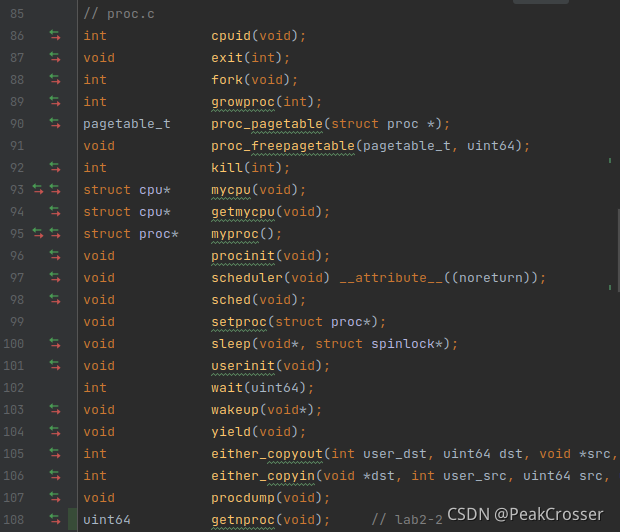The height and width of the screenshot is (532, 620).
Task: Click the proc_freepagetable function name
Action: [x=283, y=146]
